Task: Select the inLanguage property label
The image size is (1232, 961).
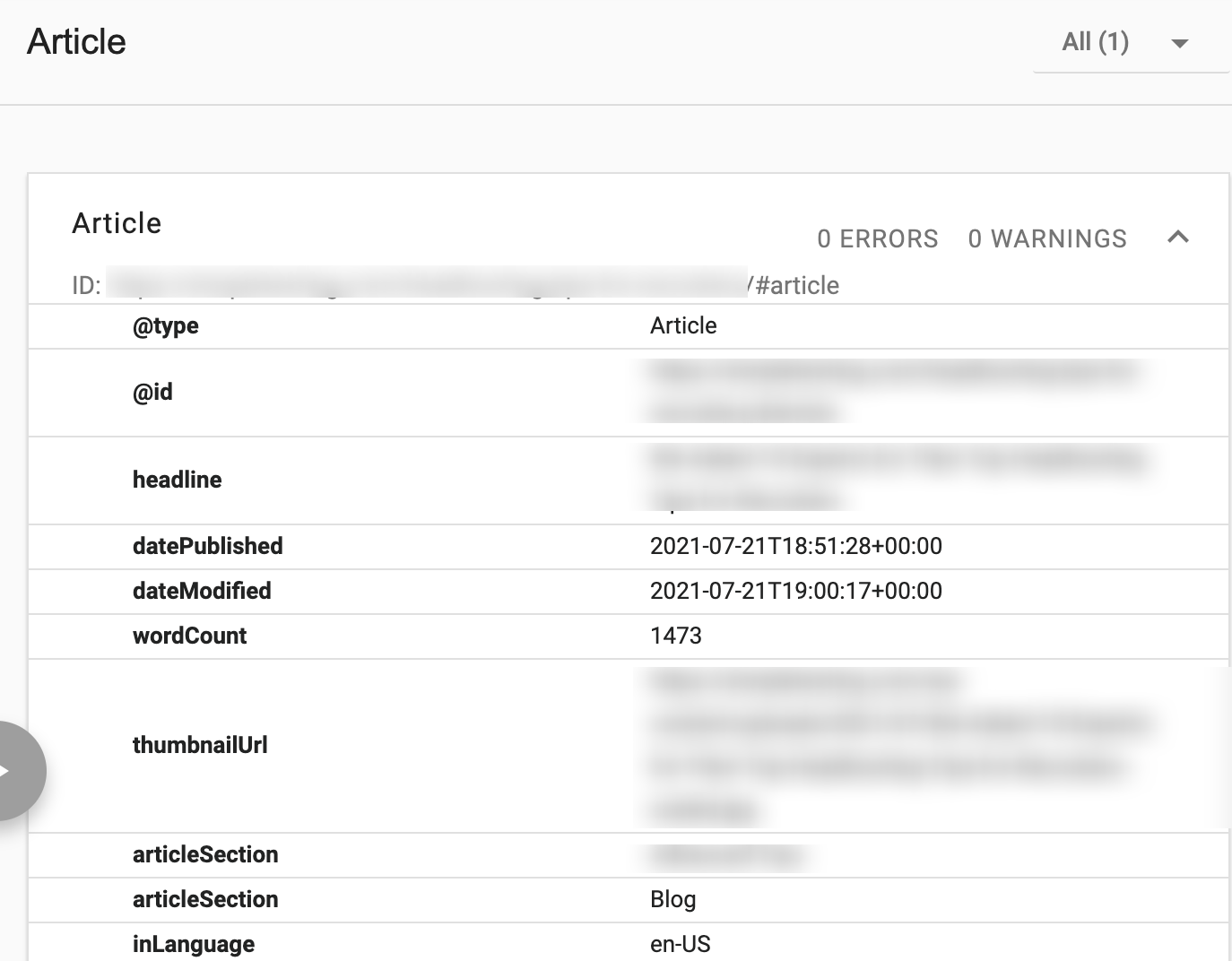Action: tap(193, 945)
